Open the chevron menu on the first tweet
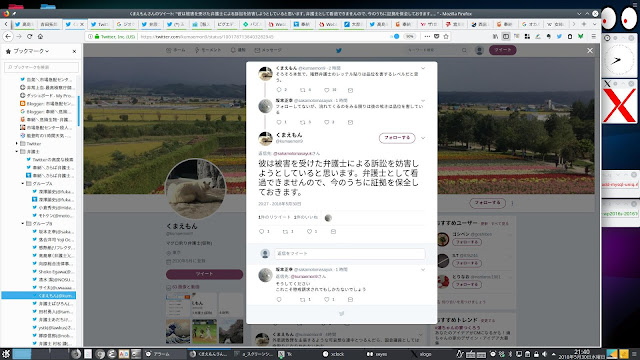This screenshot has height=360, width=640. point(423,68)
